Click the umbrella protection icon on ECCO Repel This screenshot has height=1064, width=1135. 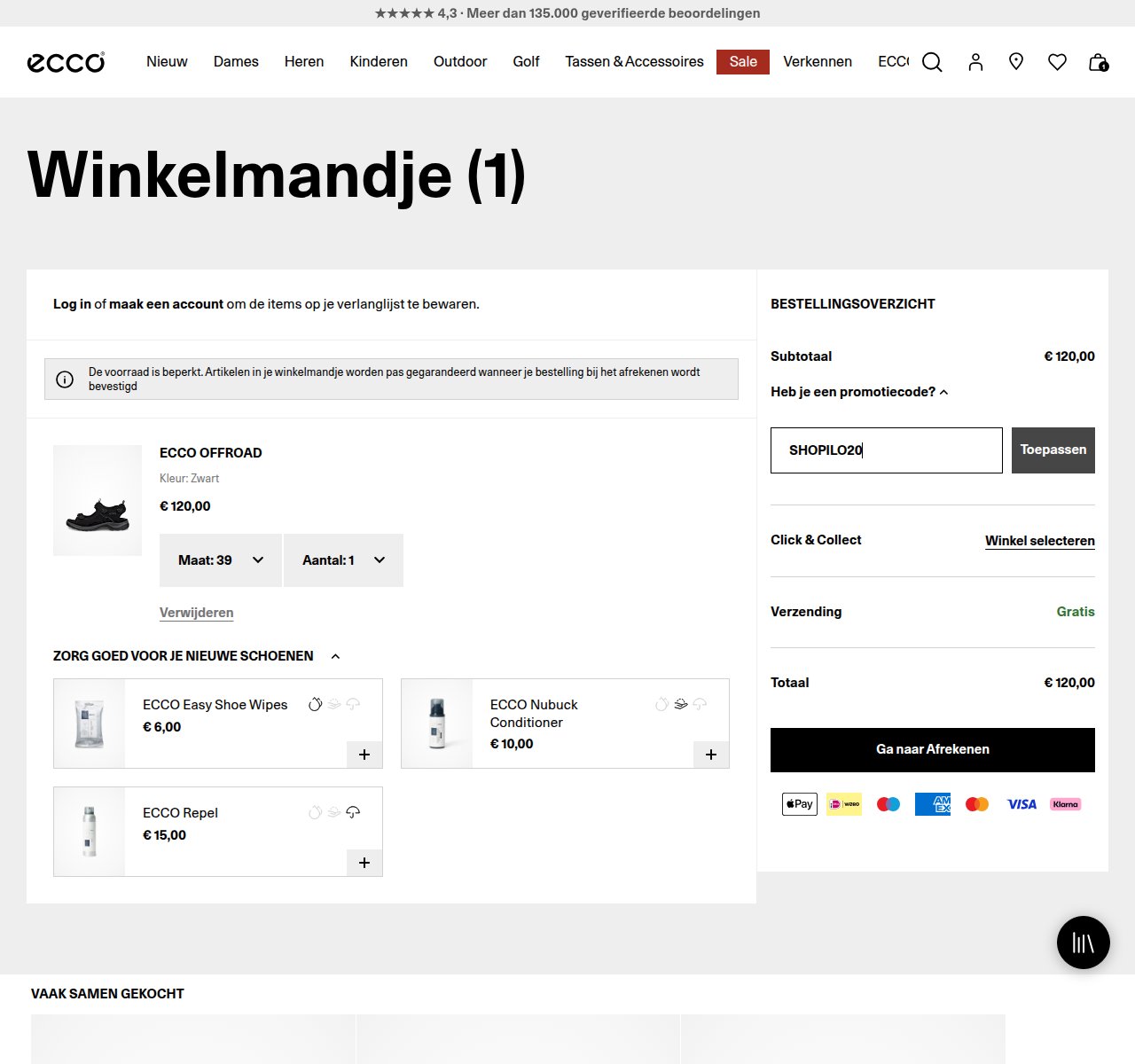click(x=353, y=812)
